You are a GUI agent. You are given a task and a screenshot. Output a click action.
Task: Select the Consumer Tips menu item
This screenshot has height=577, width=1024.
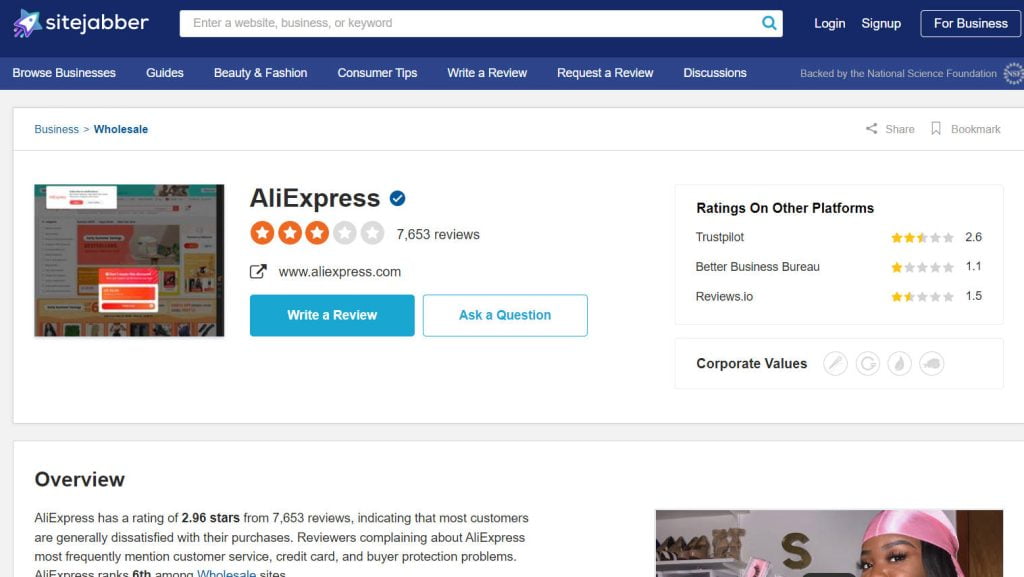pyautogui.click(x=377, y=72)
